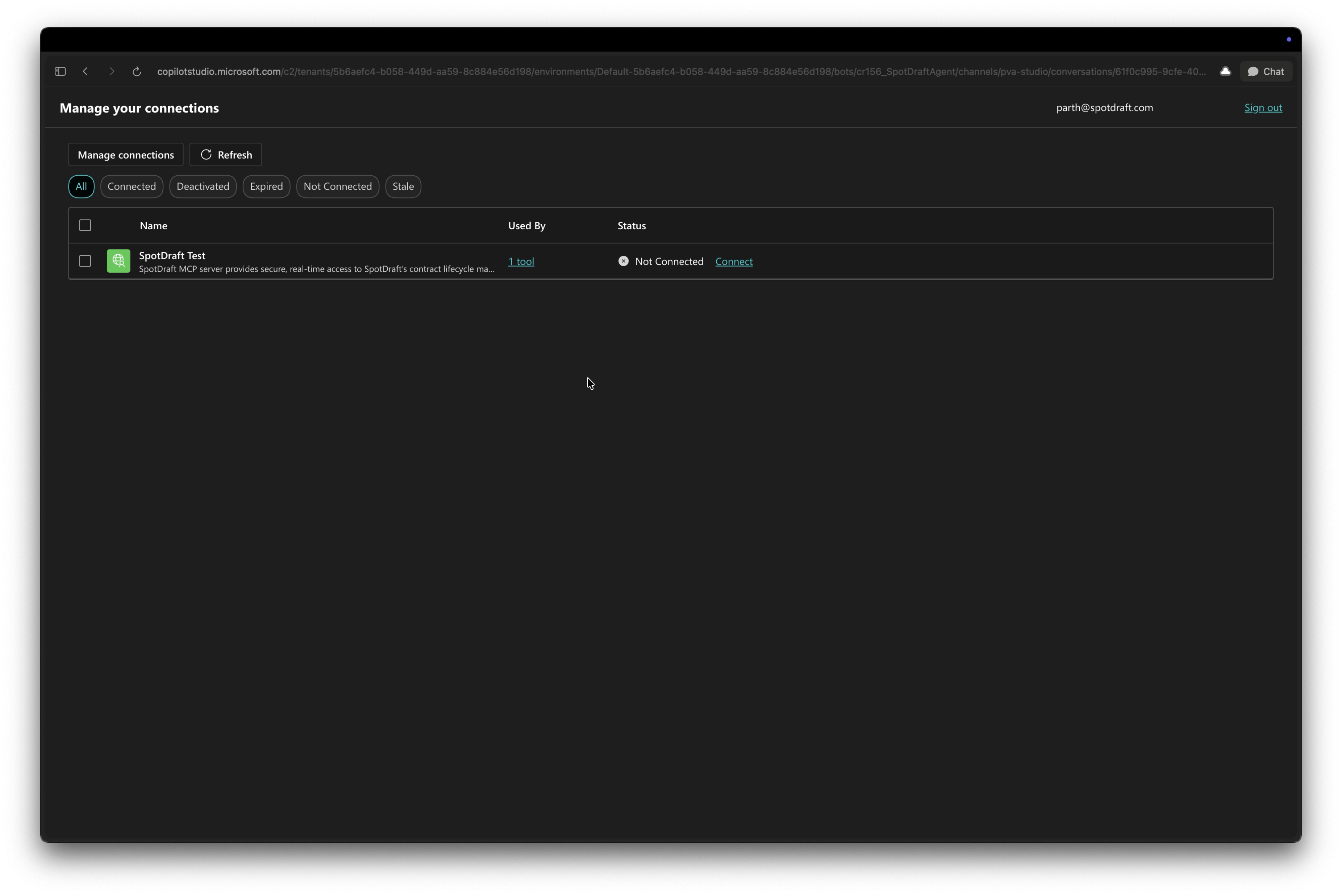Tick the select-all checkbox in table header
The image size is (1342, 896).
[85, 225]
